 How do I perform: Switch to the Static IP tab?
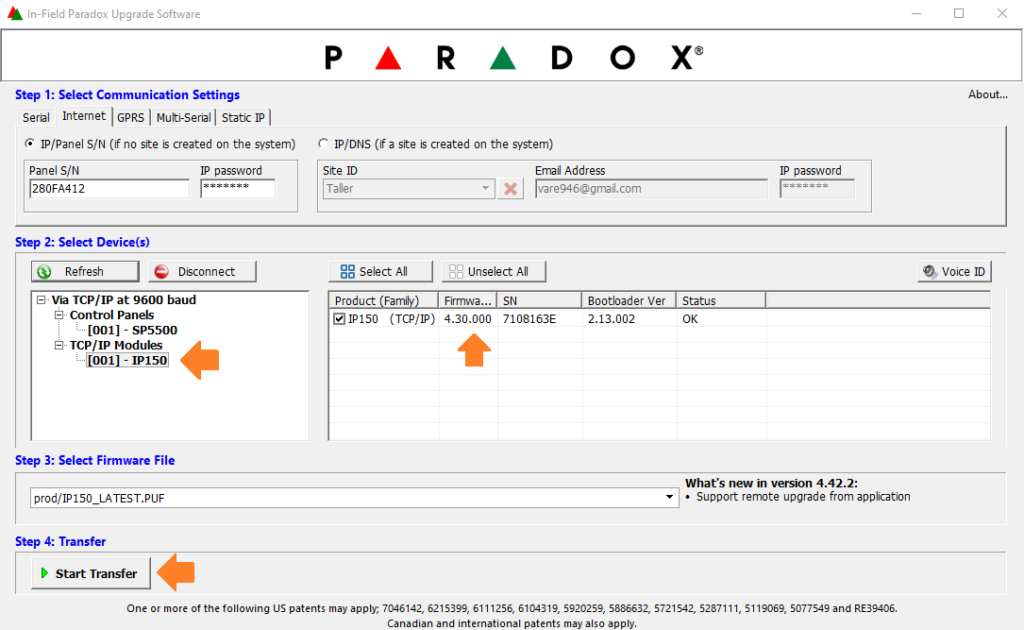click(x=243, y=118)
